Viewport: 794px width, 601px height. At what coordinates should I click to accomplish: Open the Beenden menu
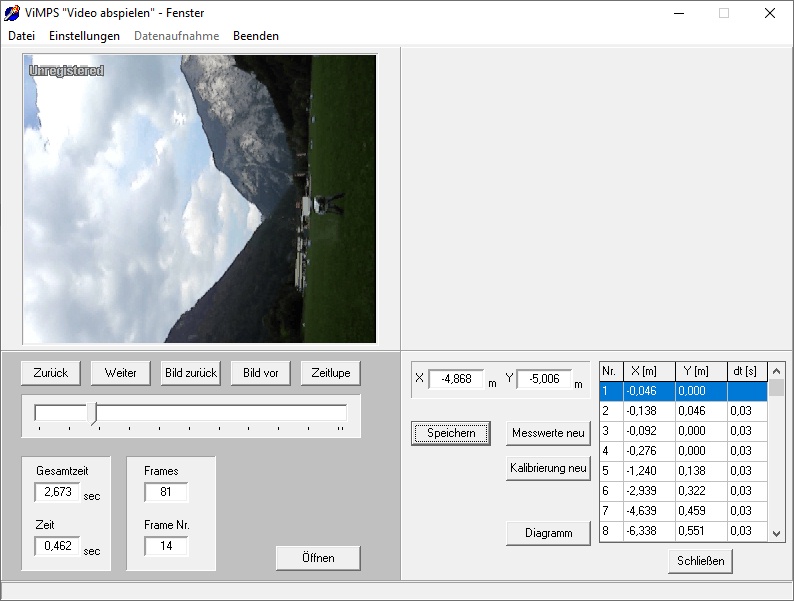(x=256, y=36)
